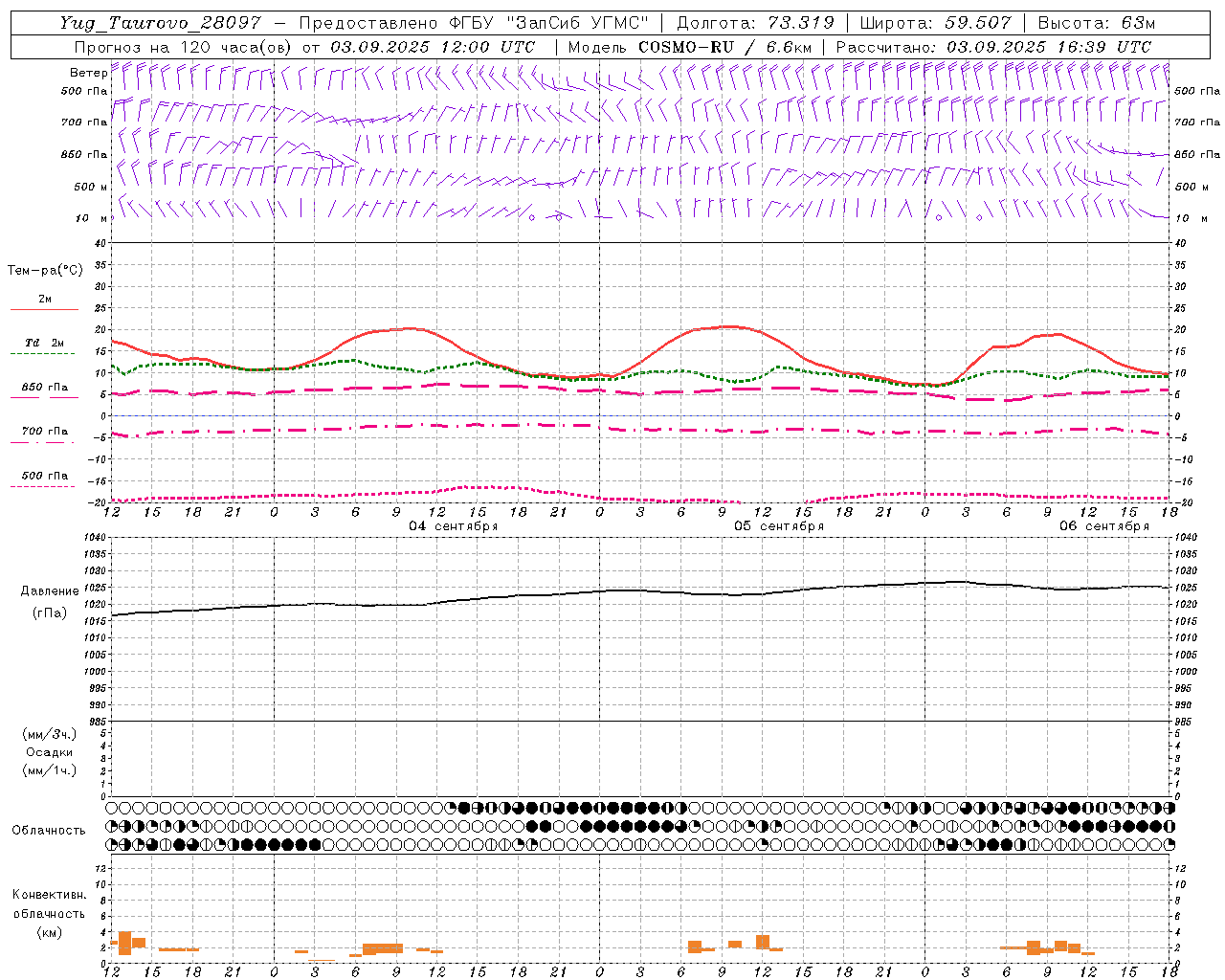The height and width of the screenshot is (980, 1225).
Task: Click the Ветер panel label
Action: [88, 73]
